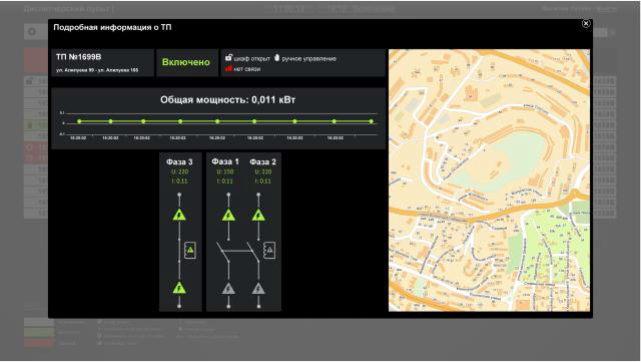This screenshot has width=641, height=362.
Task: Click the manual control mouse icon
Action: pos(277,58)
